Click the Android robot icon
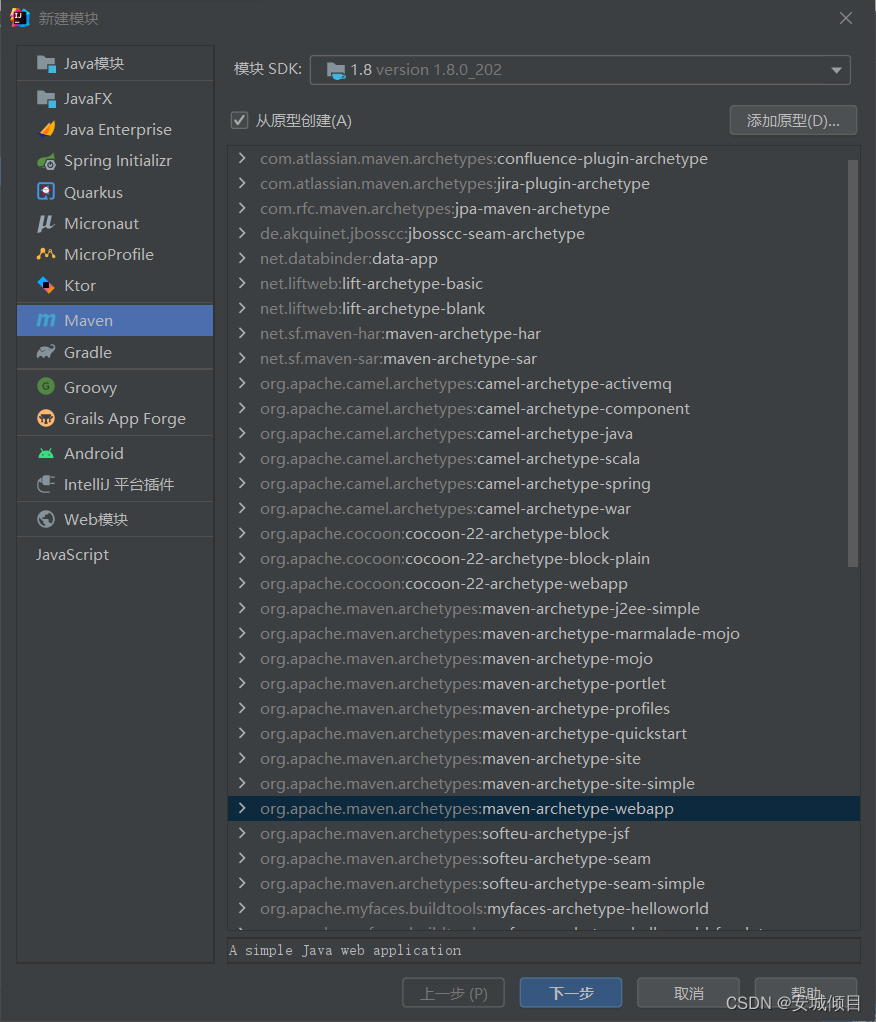Viewport: 876px width, 1022px height. pos(46,453)
